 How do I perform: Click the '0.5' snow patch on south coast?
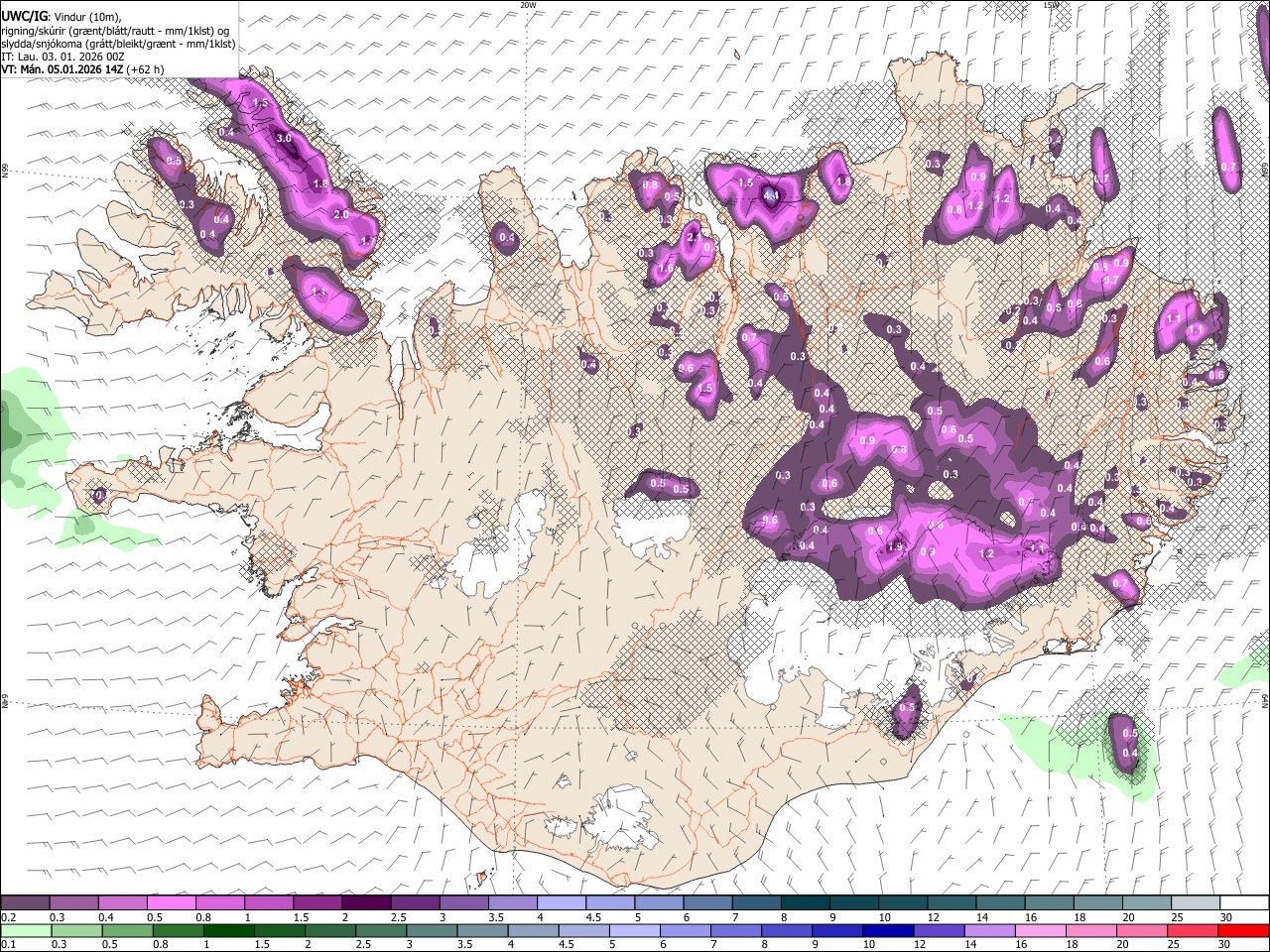(906, 709)
